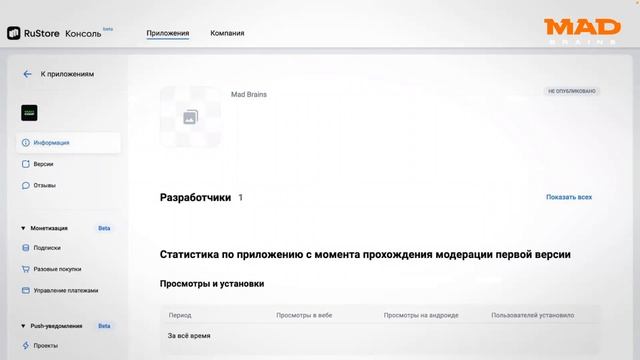
Task: Click the Beta badge next to Монетизация
Action: coord(104,228)
